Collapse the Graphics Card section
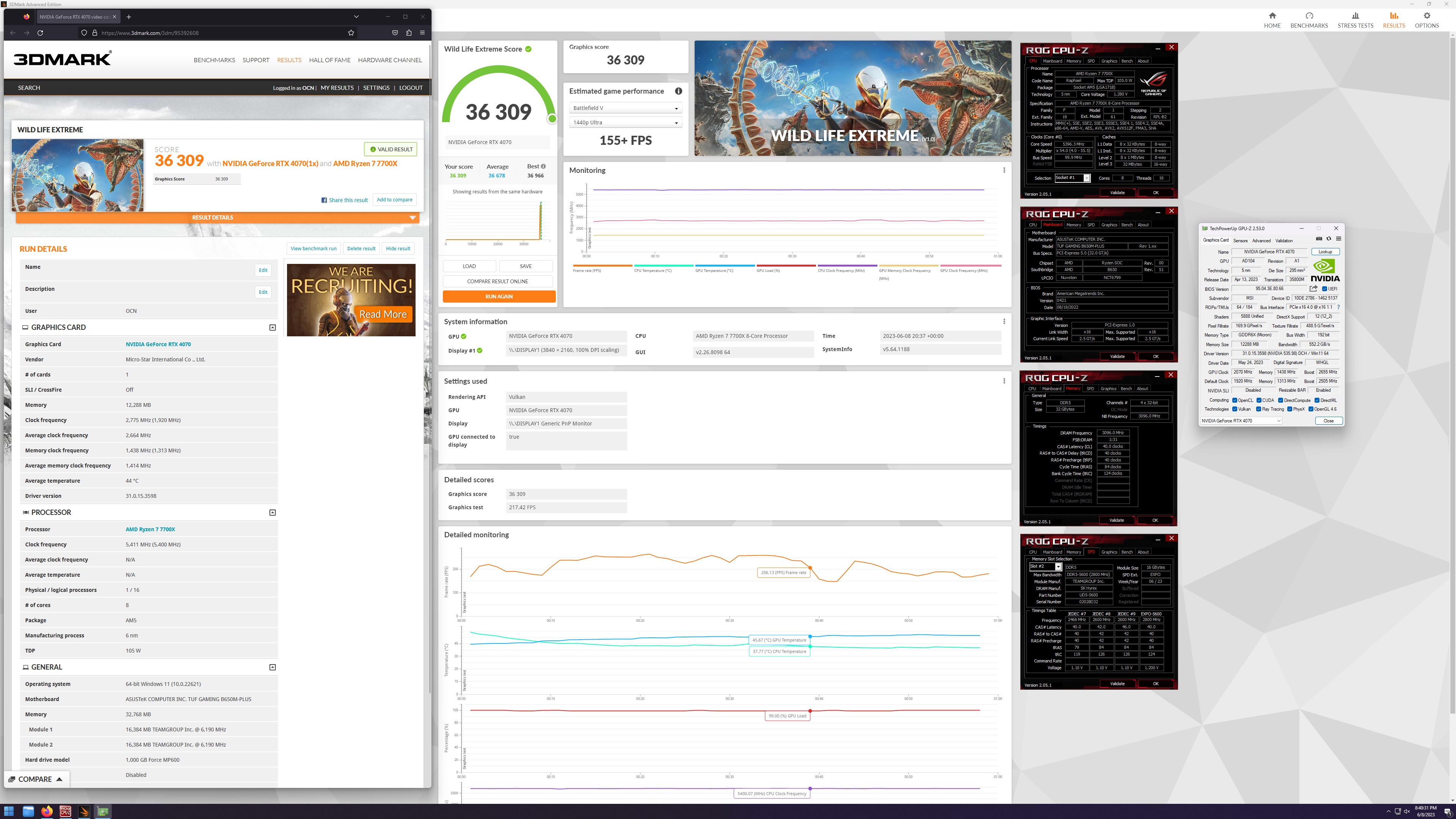The height and width of the screenshot is (819, 1456). click(273, 327)
